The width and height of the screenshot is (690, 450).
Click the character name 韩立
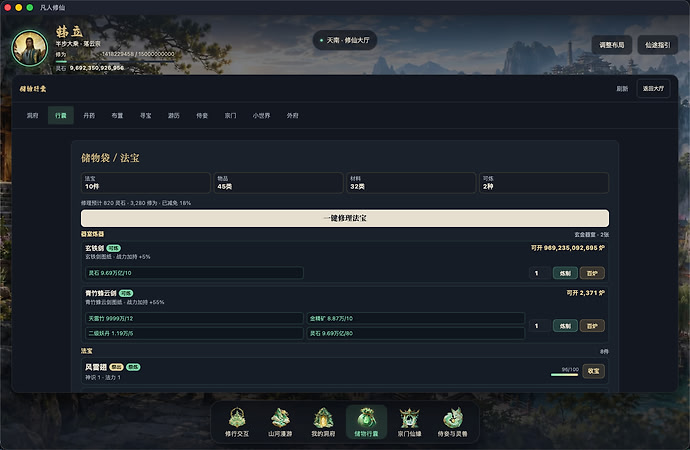[x=69, y=32]
